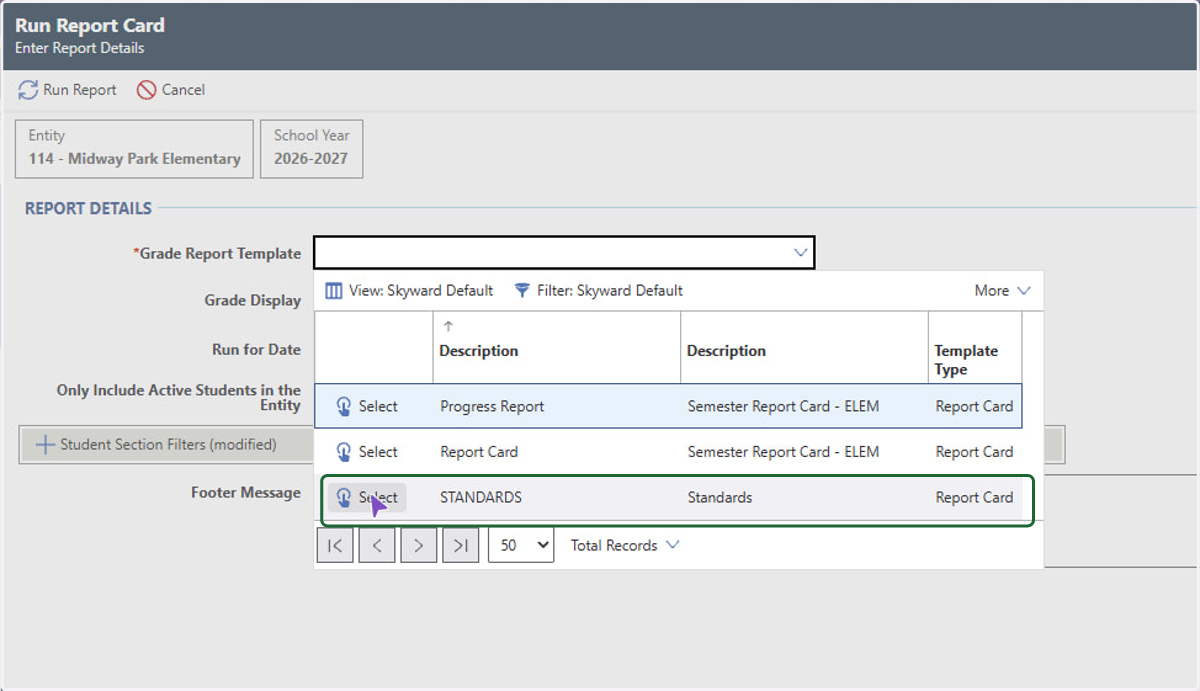The height and width of the screenshot is (691, 1200).
Task: Click the Run Report refresh icon
Action: pos(28,90)
